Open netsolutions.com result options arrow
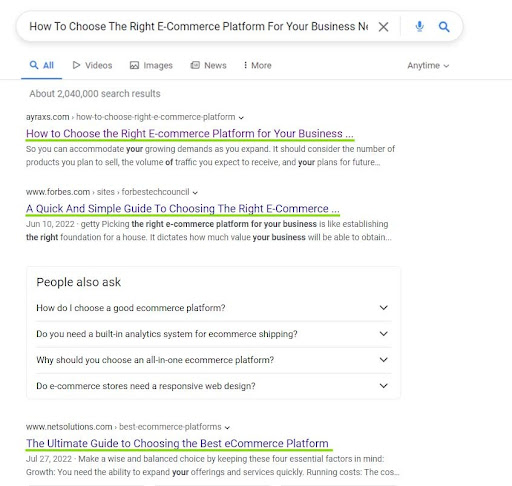 pos(227,428)
